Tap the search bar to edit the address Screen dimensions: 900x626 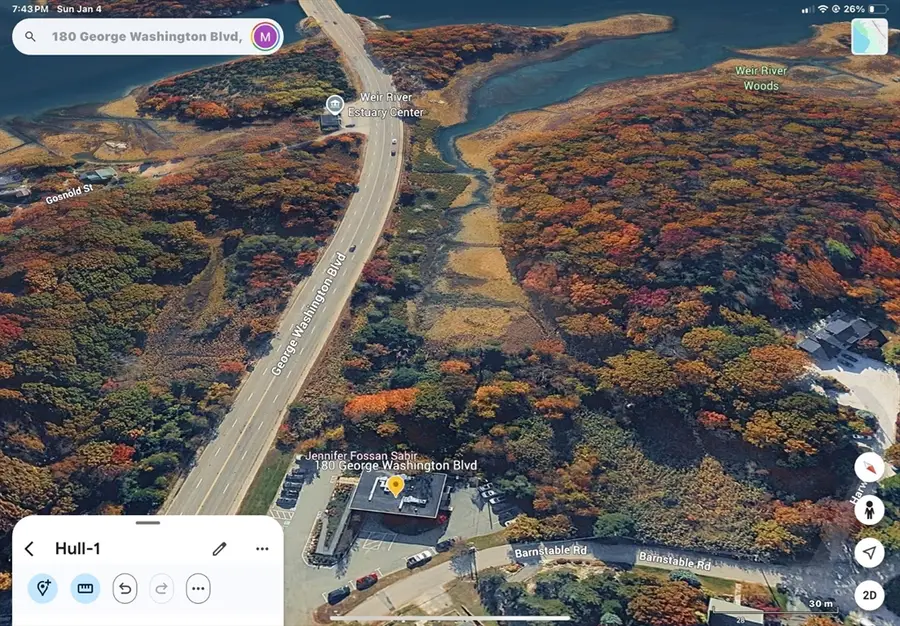pyautogui.click(x=150, y=36)
